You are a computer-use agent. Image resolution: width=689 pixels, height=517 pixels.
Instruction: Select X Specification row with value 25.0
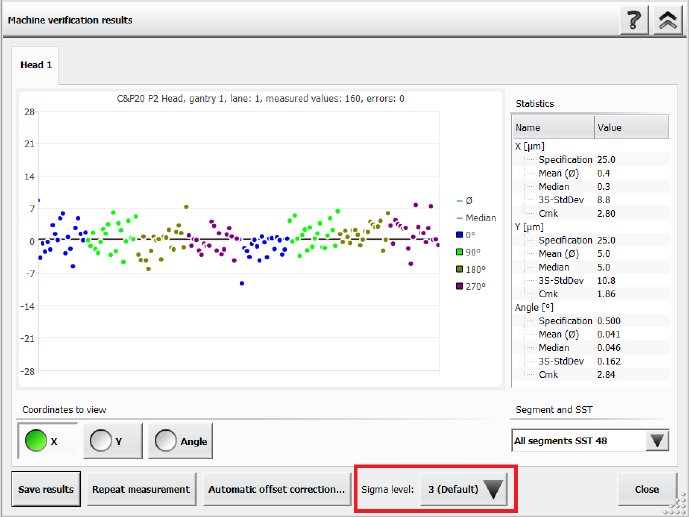point(591,159)
